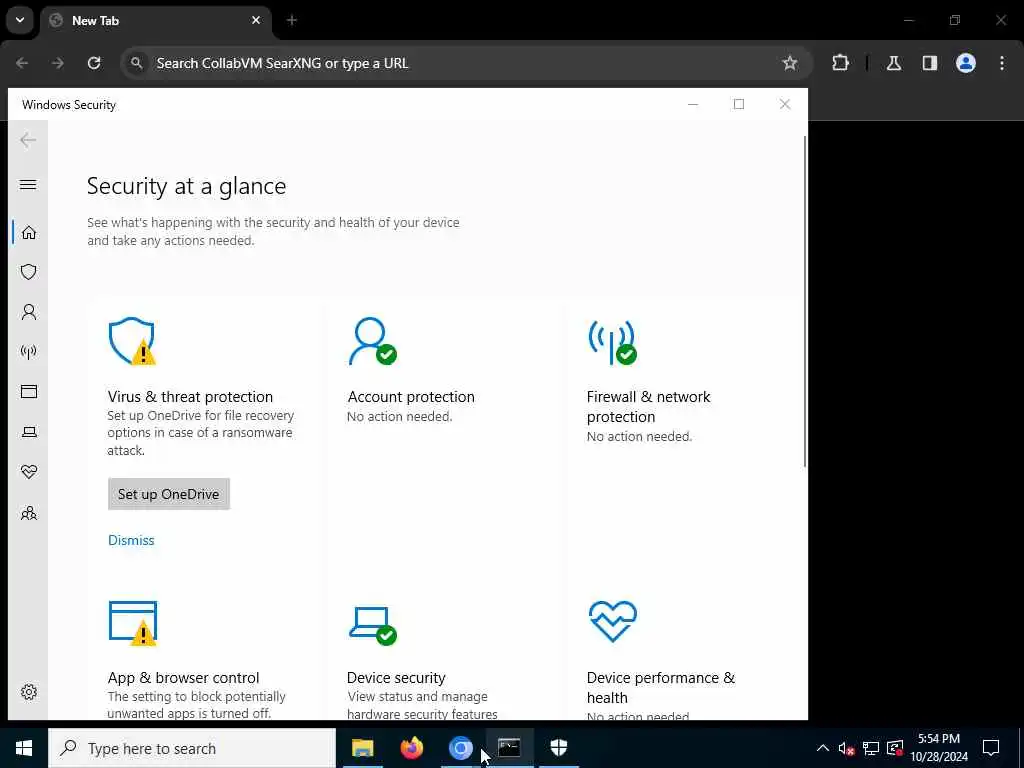Click the Firewall & network protection tile icon
Image resolution: width=1024 pixels, height=768 pixels.
[612, 341]
